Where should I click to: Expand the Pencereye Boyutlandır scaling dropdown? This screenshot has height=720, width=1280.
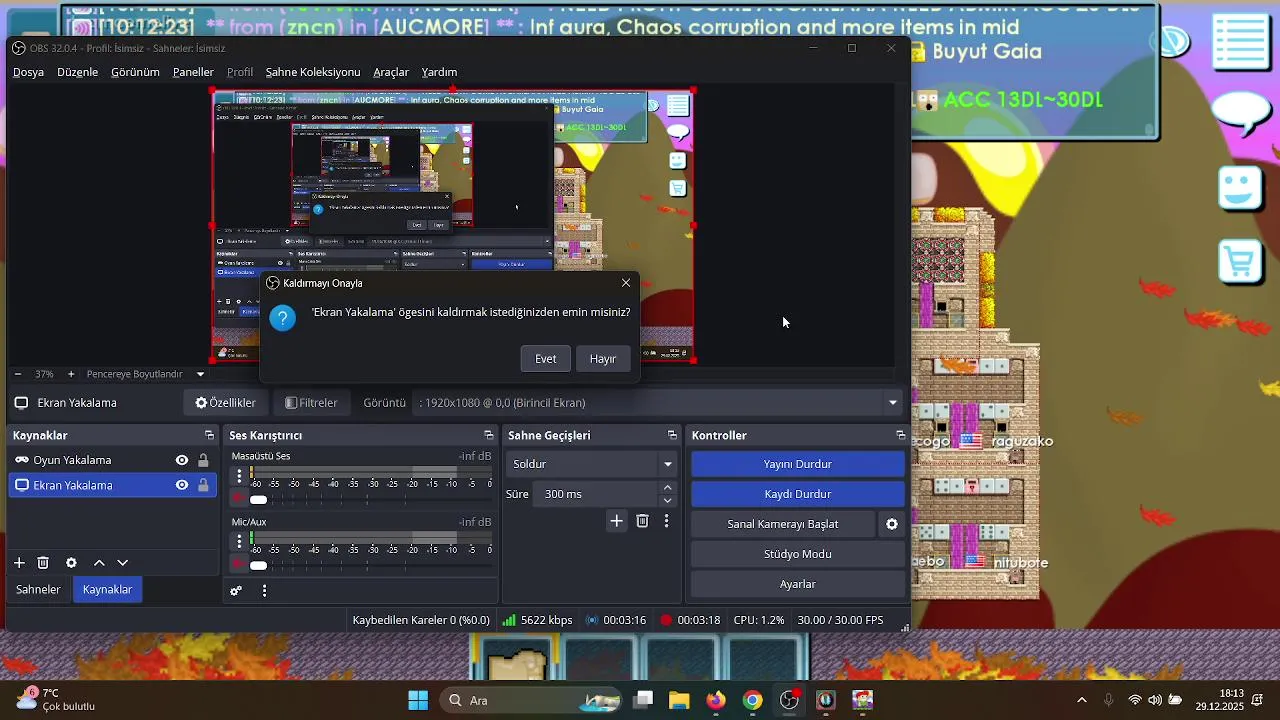pos(200,374)
